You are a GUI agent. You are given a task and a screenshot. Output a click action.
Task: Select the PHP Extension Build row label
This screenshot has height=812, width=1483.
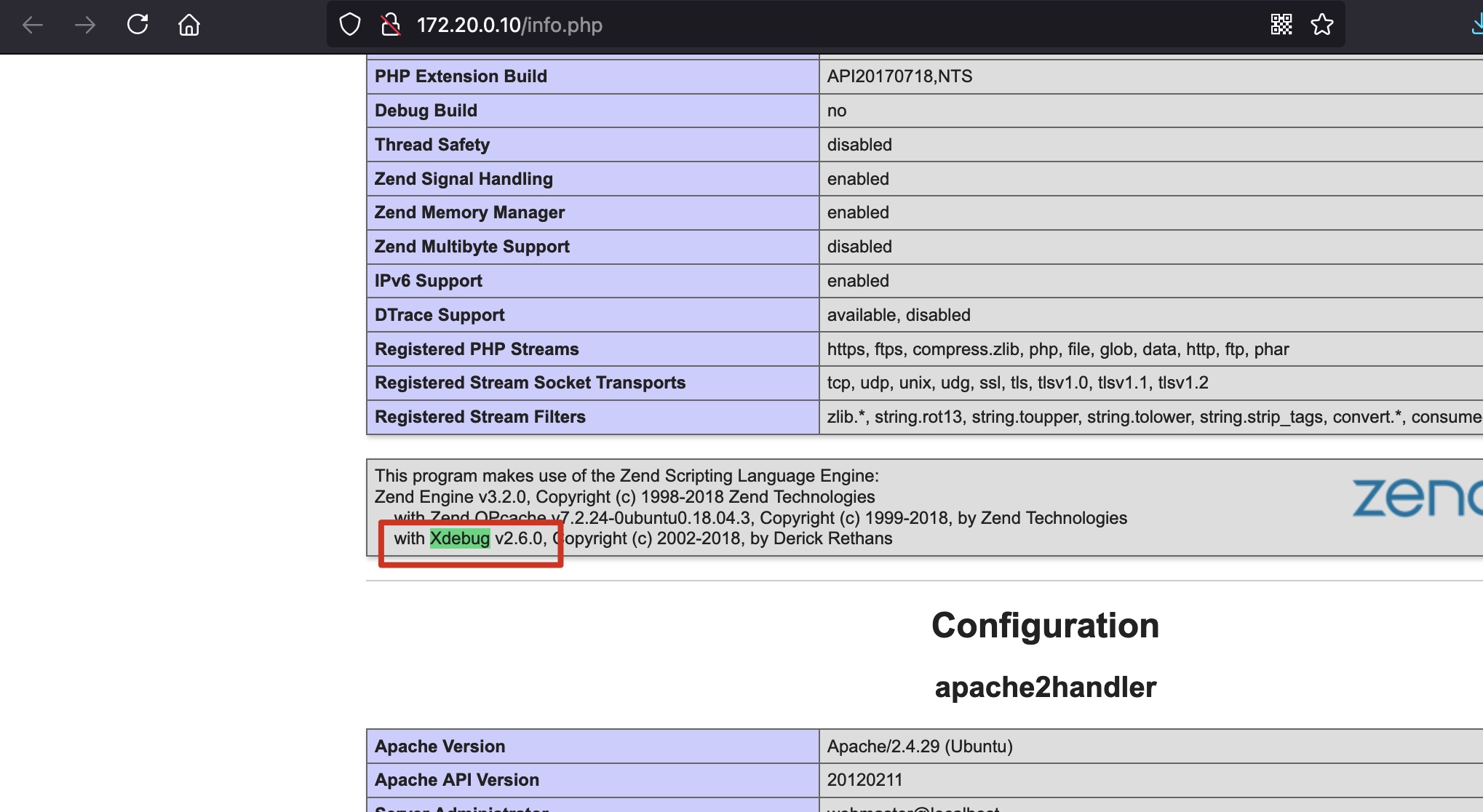pyautogui.click(x=461, y=76)
